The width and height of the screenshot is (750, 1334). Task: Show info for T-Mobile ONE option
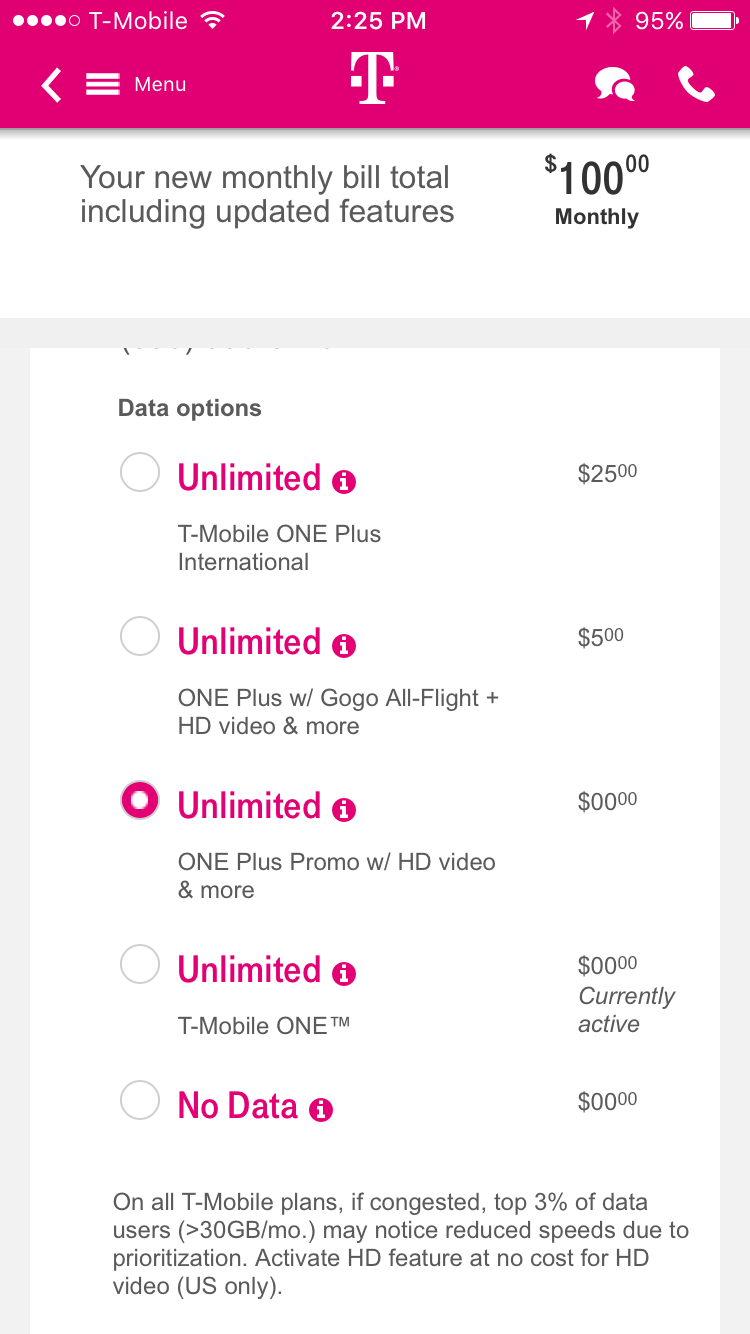(343, 974)
